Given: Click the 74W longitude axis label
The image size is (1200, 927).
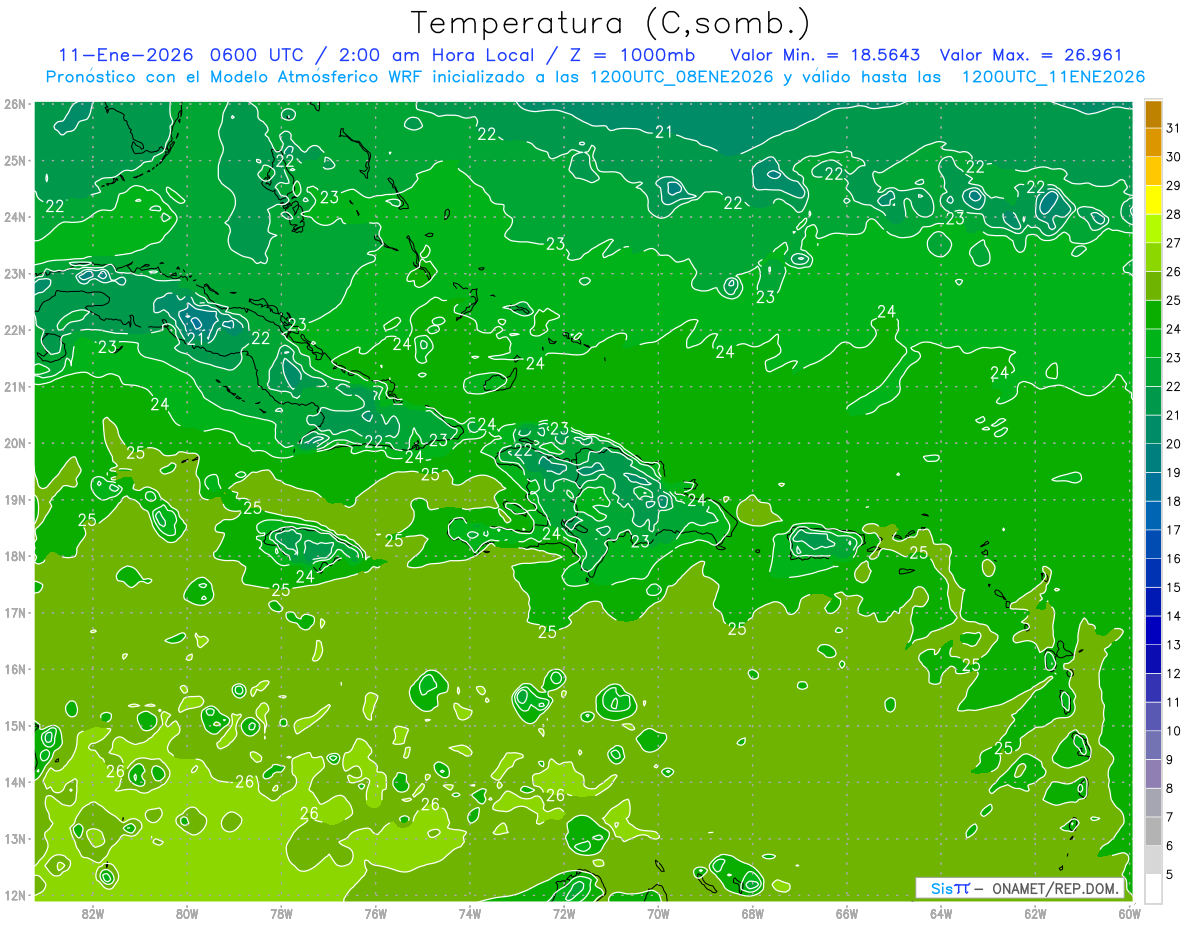Looking at the screenshot, I should (469, 914).
